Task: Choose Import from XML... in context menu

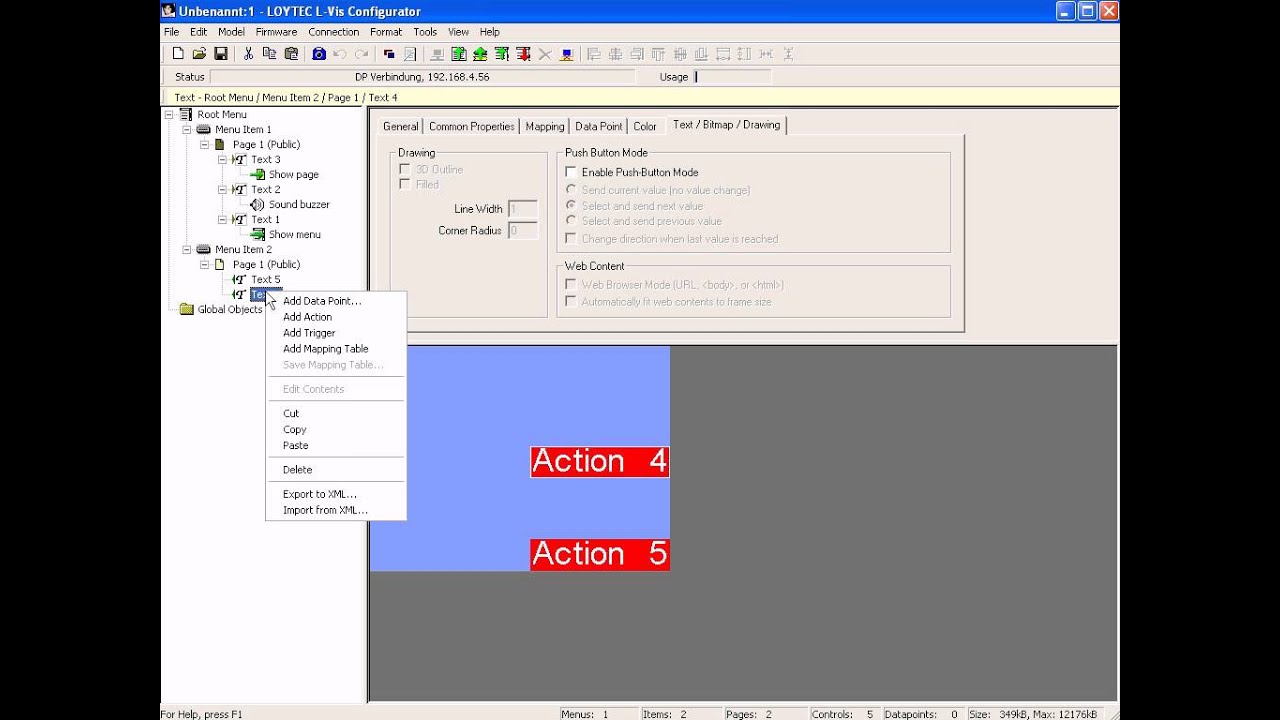Action: click(336, 510)
